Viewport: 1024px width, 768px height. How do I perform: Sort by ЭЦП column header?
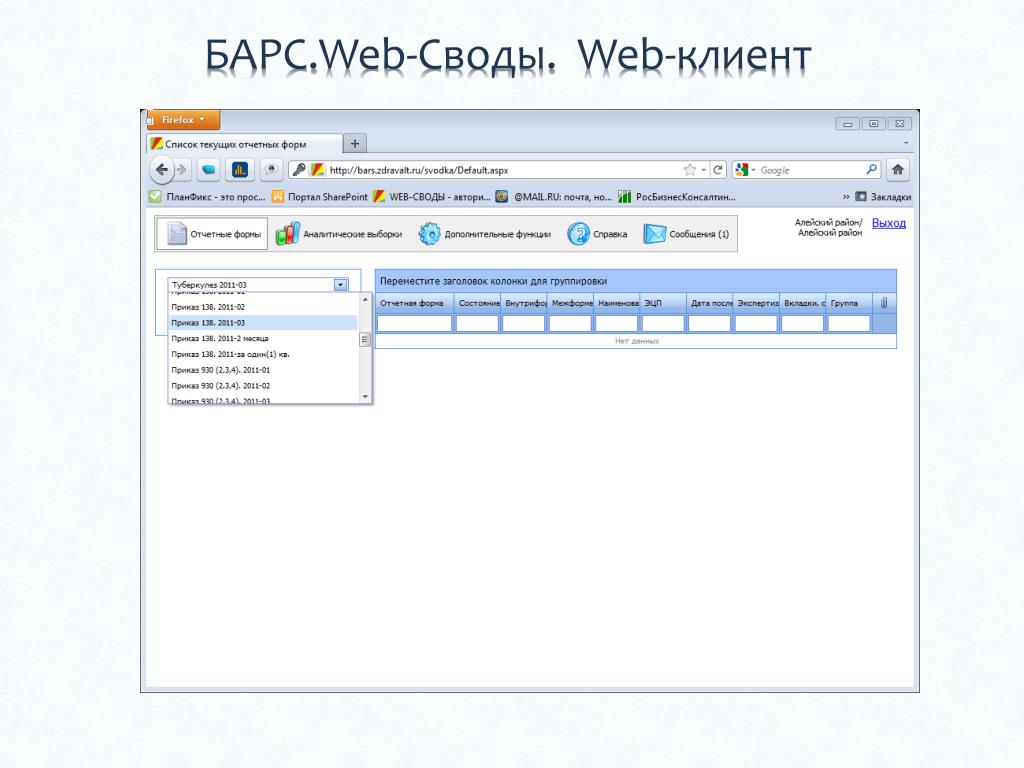click(663, 303)
